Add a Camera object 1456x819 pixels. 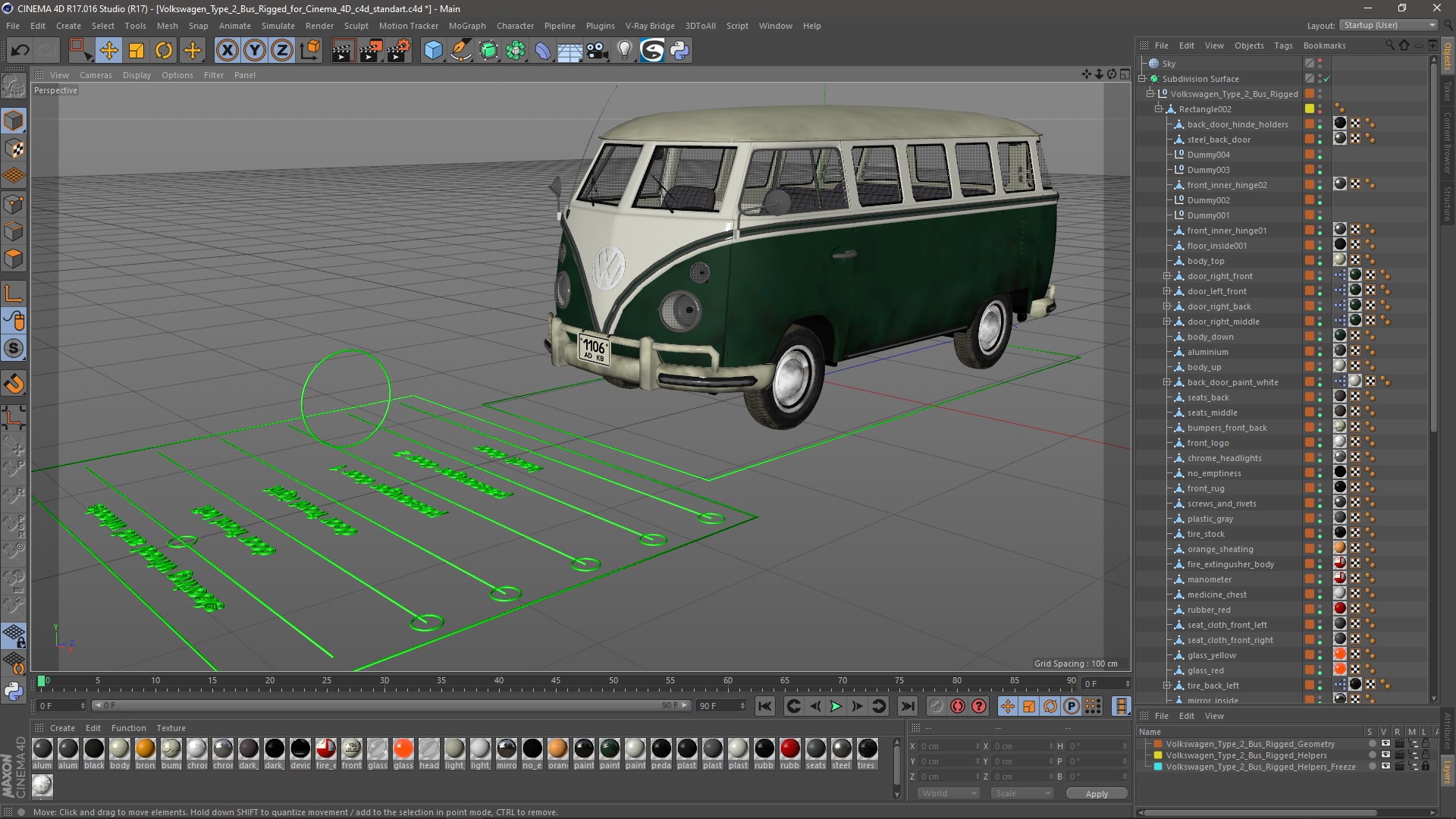(598, 51)
